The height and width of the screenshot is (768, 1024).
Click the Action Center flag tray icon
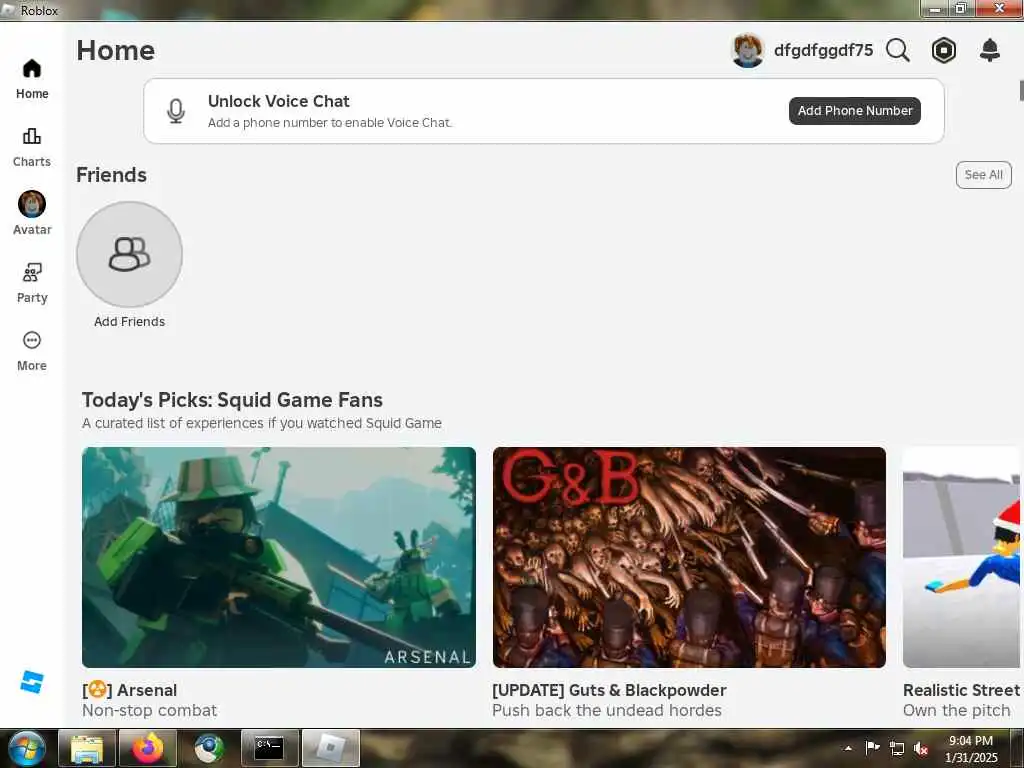[872, 748]
